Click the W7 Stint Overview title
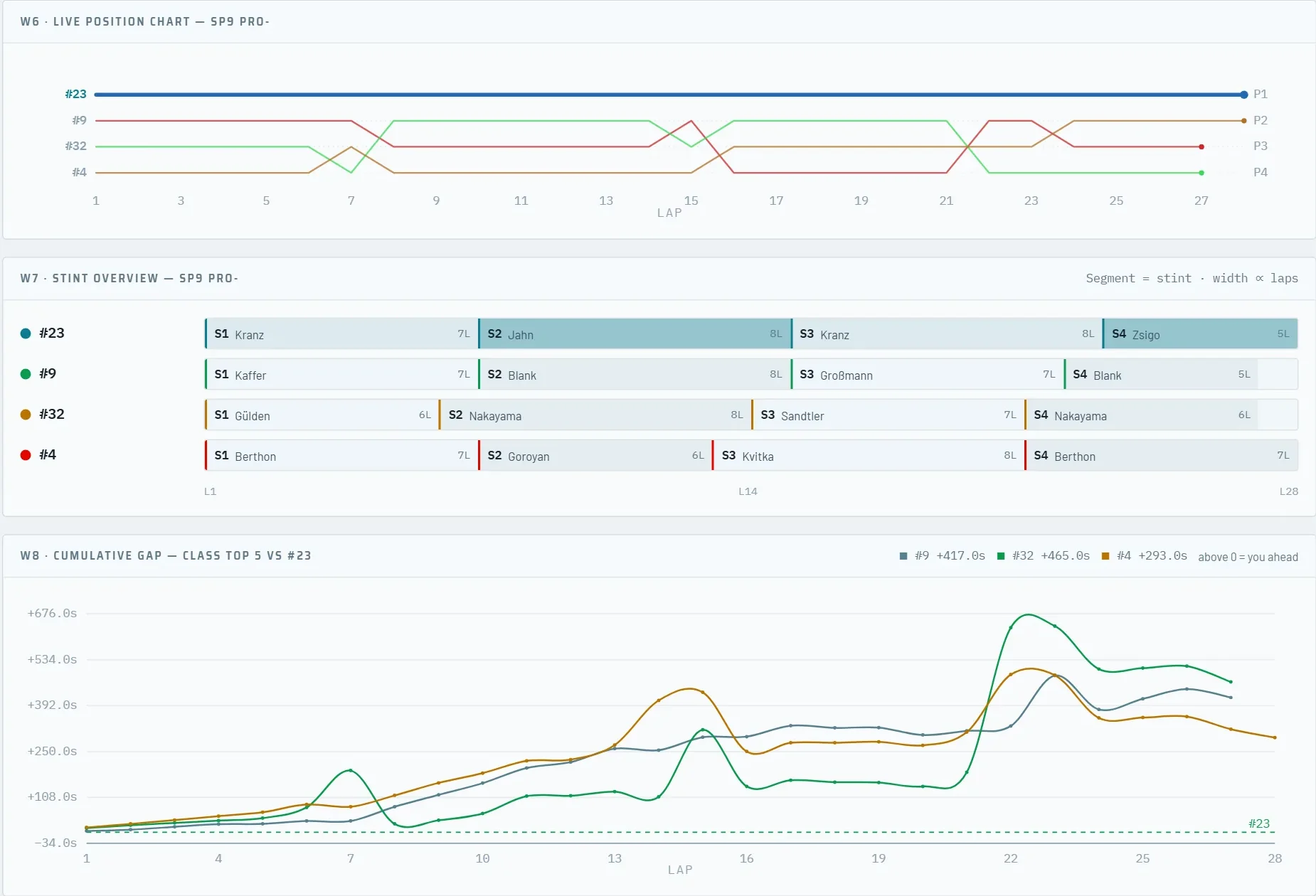The image size is (1316, 896). coord(129,279)
